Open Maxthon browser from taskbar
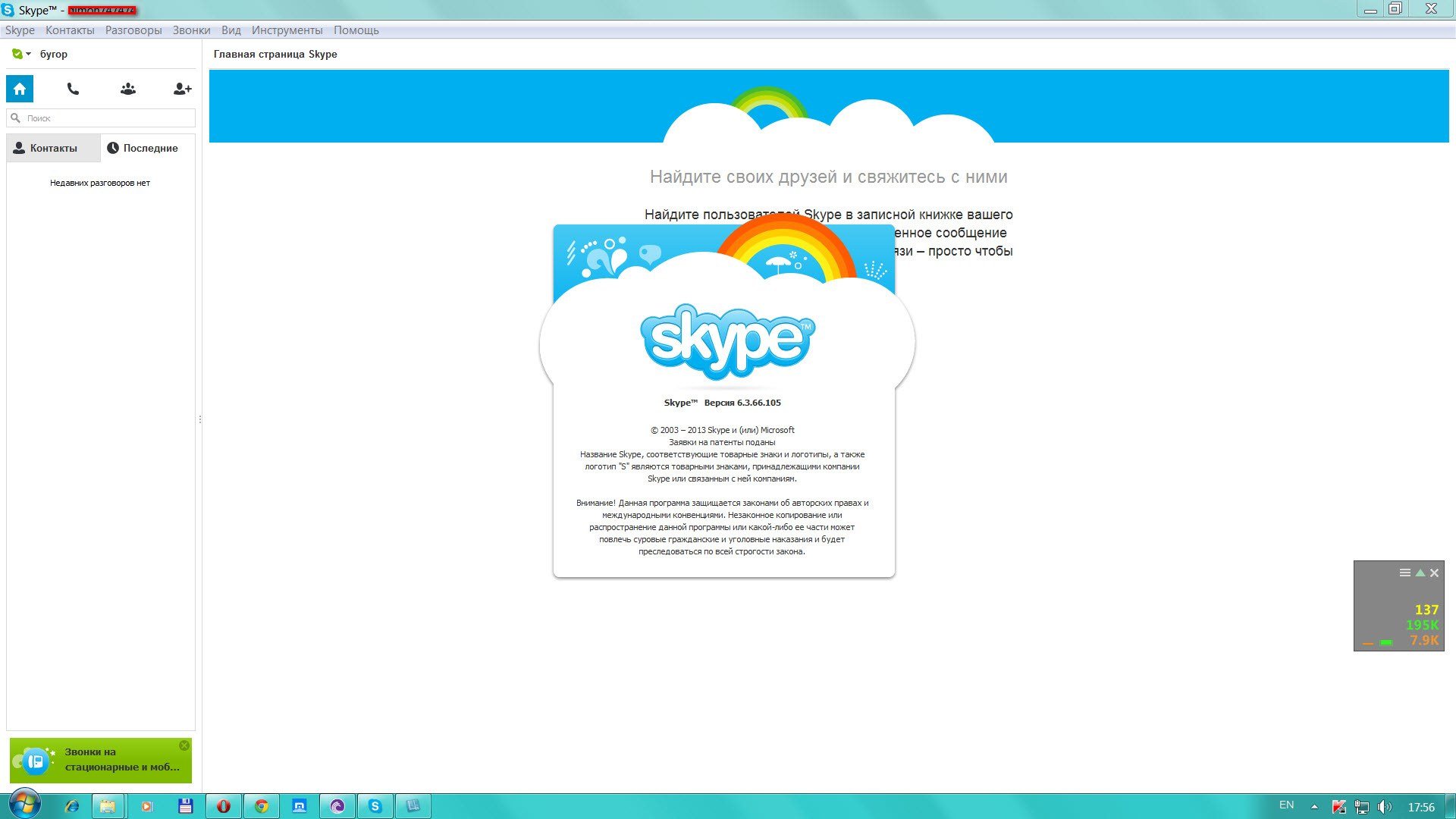The image size is (1456, 819). click(300, 806)
